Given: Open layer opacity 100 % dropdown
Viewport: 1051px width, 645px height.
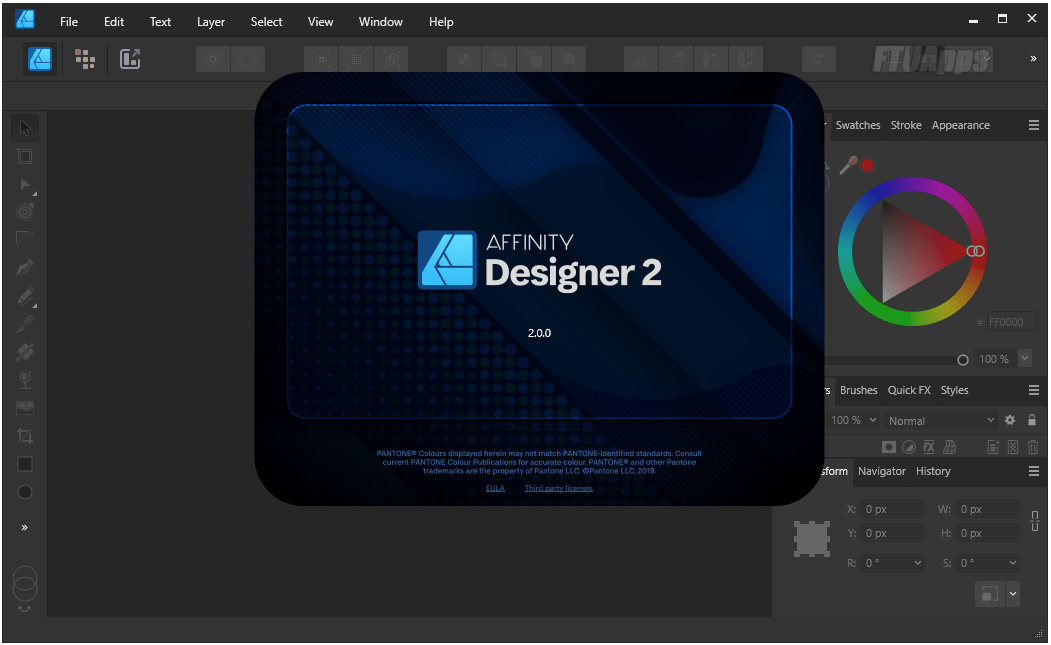Looking at the screenshot, I should [873, 420].
